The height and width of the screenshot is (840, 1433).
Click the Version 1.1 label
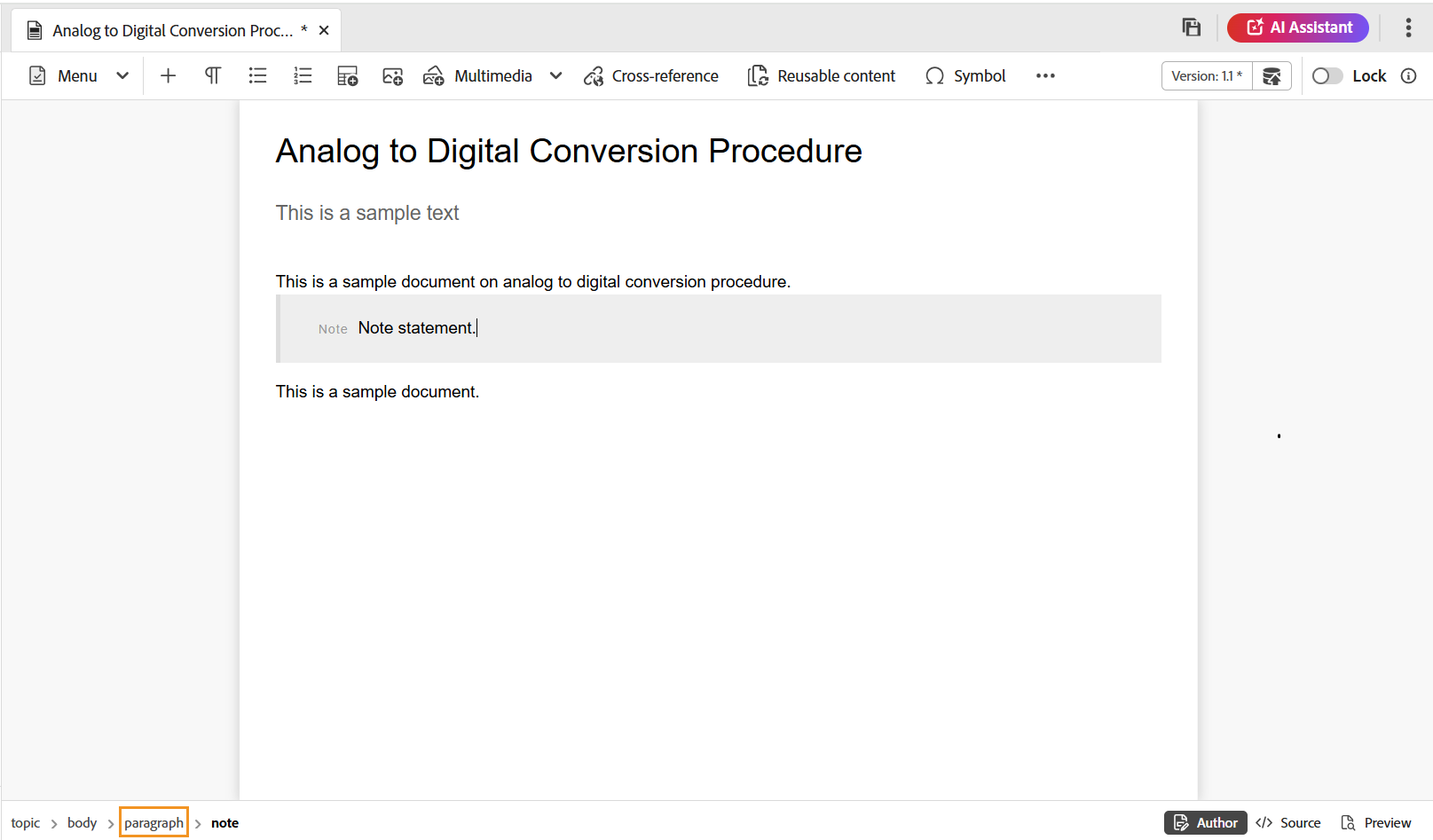click(1207, 76)
